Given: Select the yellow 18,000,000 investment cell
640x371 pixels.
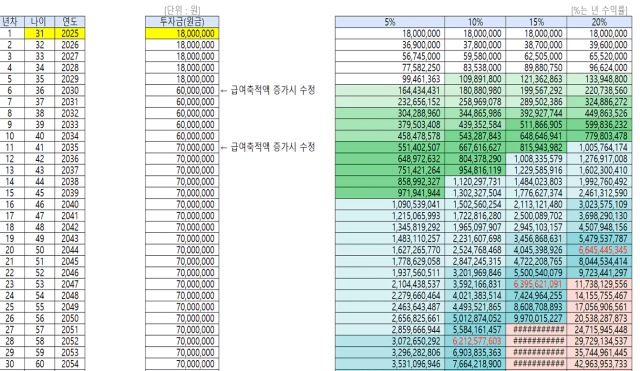Looking at the screenshot, I should click(x=182, y=33).
